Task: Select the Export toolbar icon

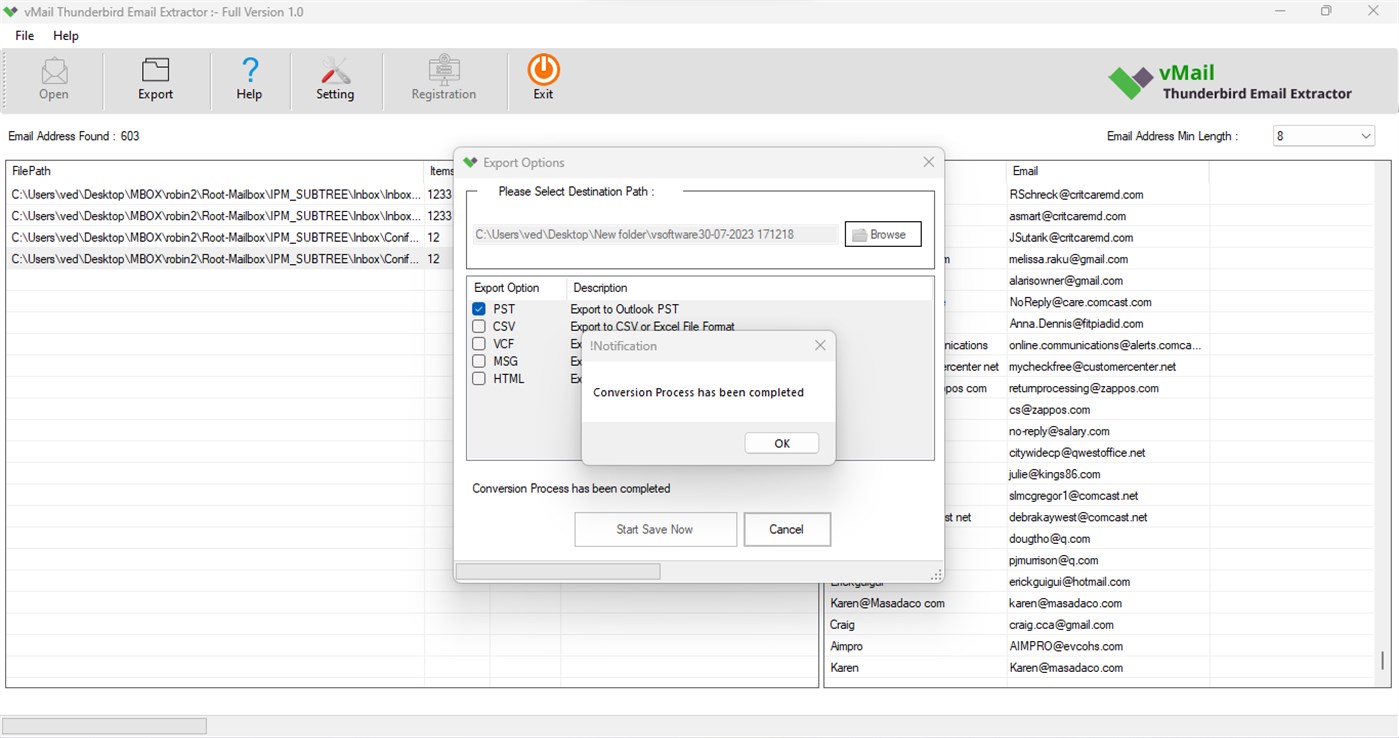Action: pyautogui.click(x=155, y=78)
